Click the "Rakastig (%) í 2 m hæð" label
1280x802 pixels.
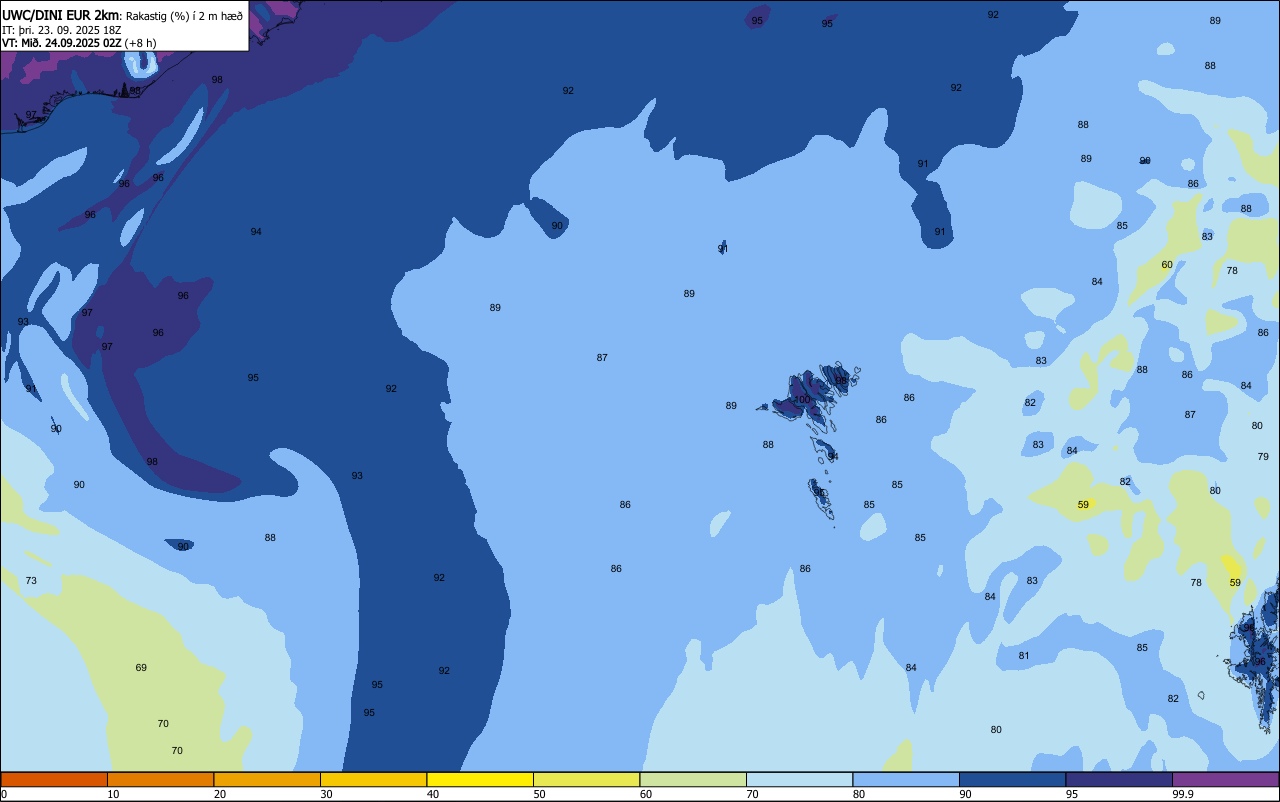(x=183, y=15)
